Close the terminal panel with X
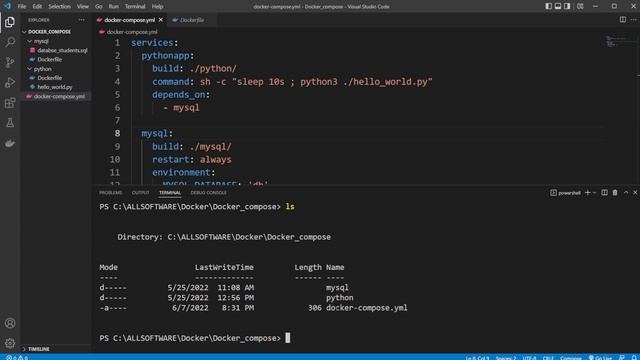 click(635, 193)
